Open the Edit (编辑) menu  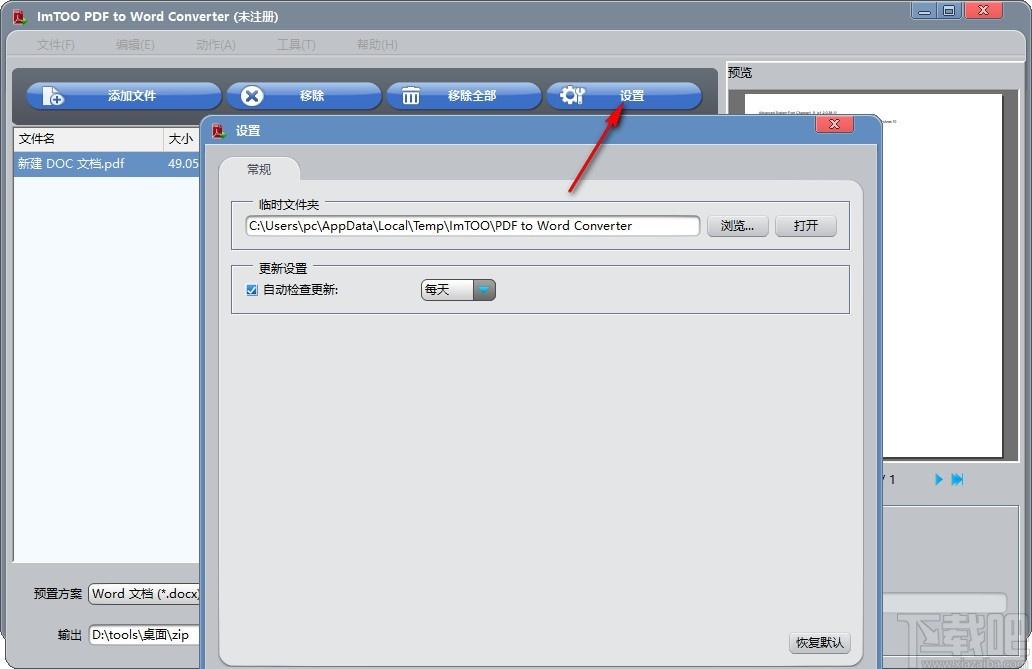click(135, 45)
